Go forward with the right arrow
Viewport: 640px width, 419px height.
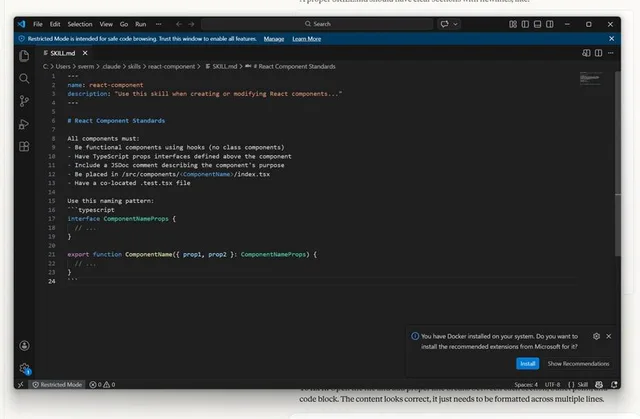[x=191, y=24]
